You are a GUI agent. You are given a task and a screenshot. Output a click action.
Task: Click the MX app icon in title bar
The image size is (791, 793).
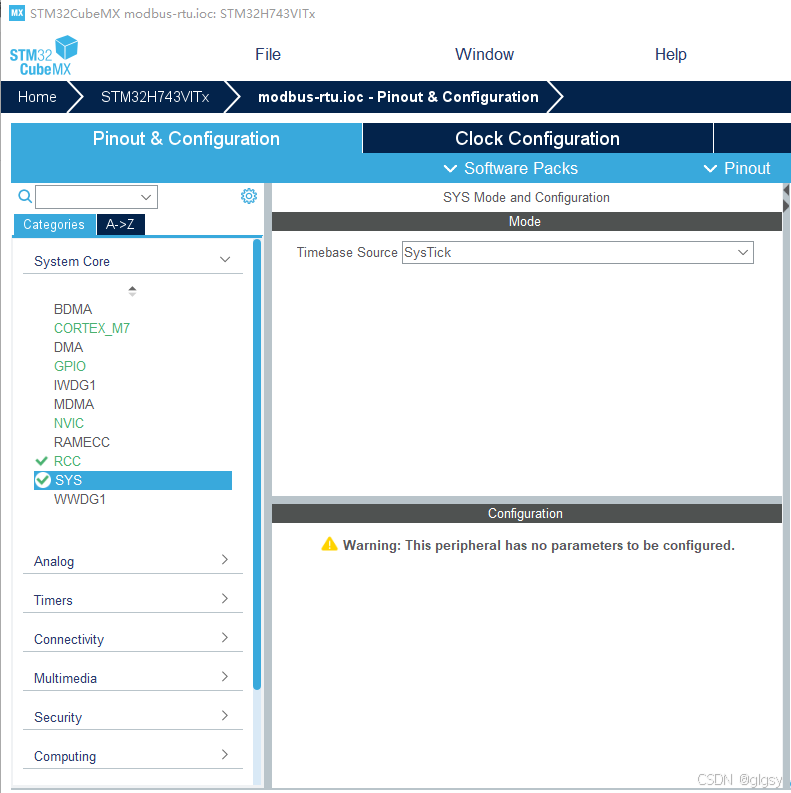[x=17, y=13]
